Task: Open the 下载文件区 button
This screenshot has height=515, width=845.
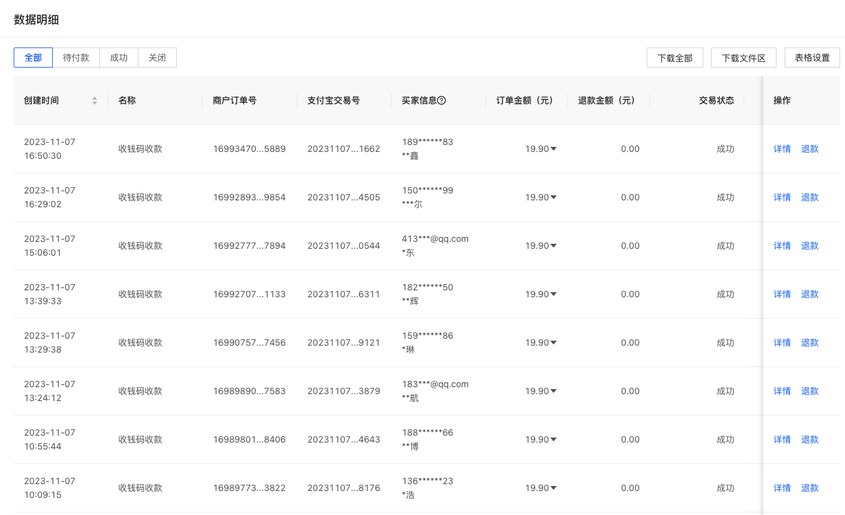Action: pyautogui.click(x=744, y=58)
